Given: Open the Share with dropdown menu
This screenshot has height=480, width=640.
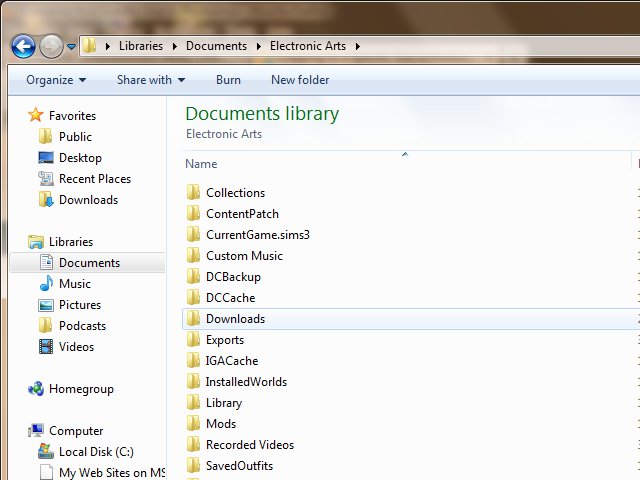Looking at the screenshot, I should pyautogui.click(x=150, y=80).
